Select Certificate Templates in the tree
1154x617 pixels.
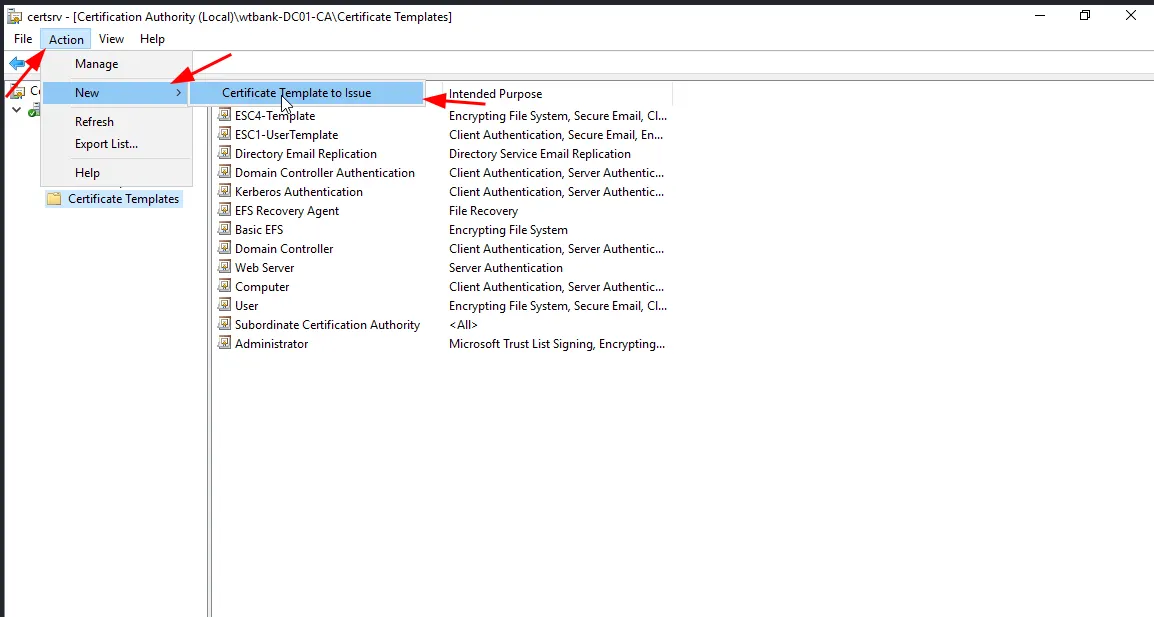(x=123, y=199)
